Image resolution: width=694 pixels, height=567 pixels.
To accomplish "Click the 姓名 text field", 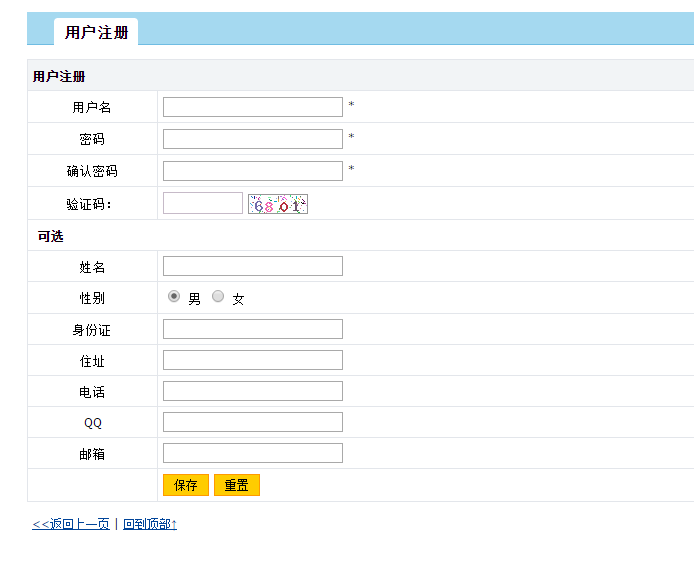I will coord(252,266).
